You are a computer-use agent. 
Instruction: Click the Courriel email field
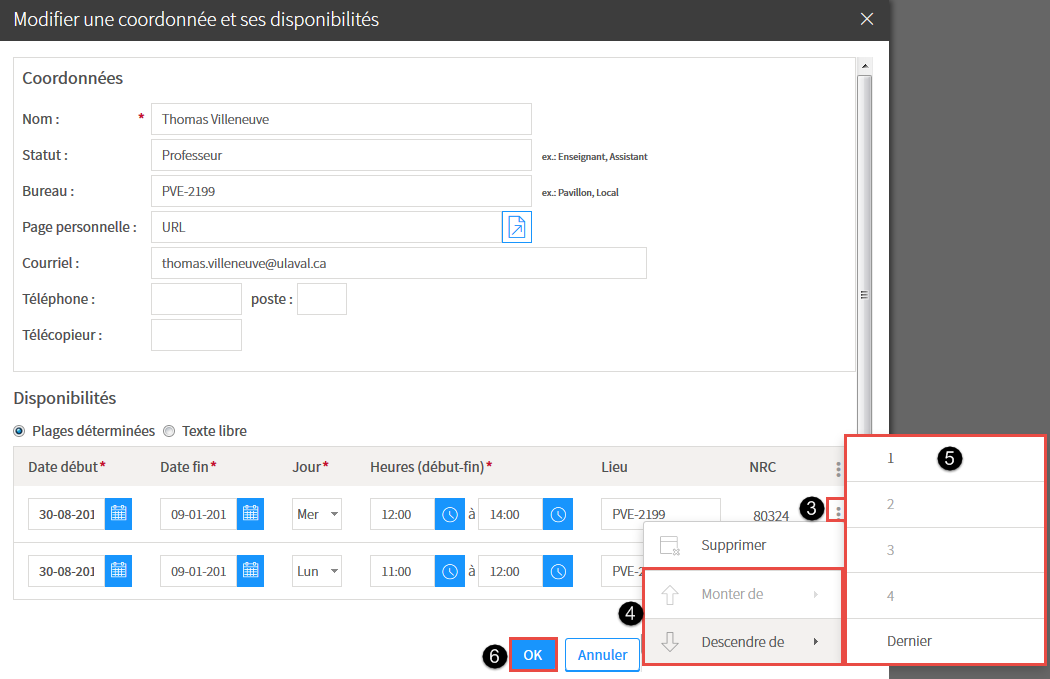click(398, 263)
